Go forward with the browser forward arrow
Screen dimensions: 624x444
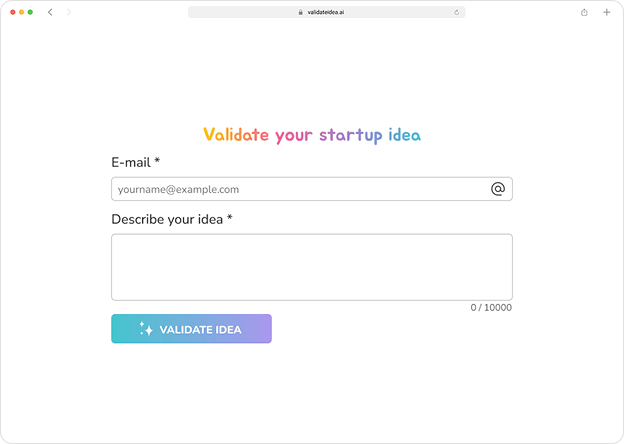pos(68,12)
